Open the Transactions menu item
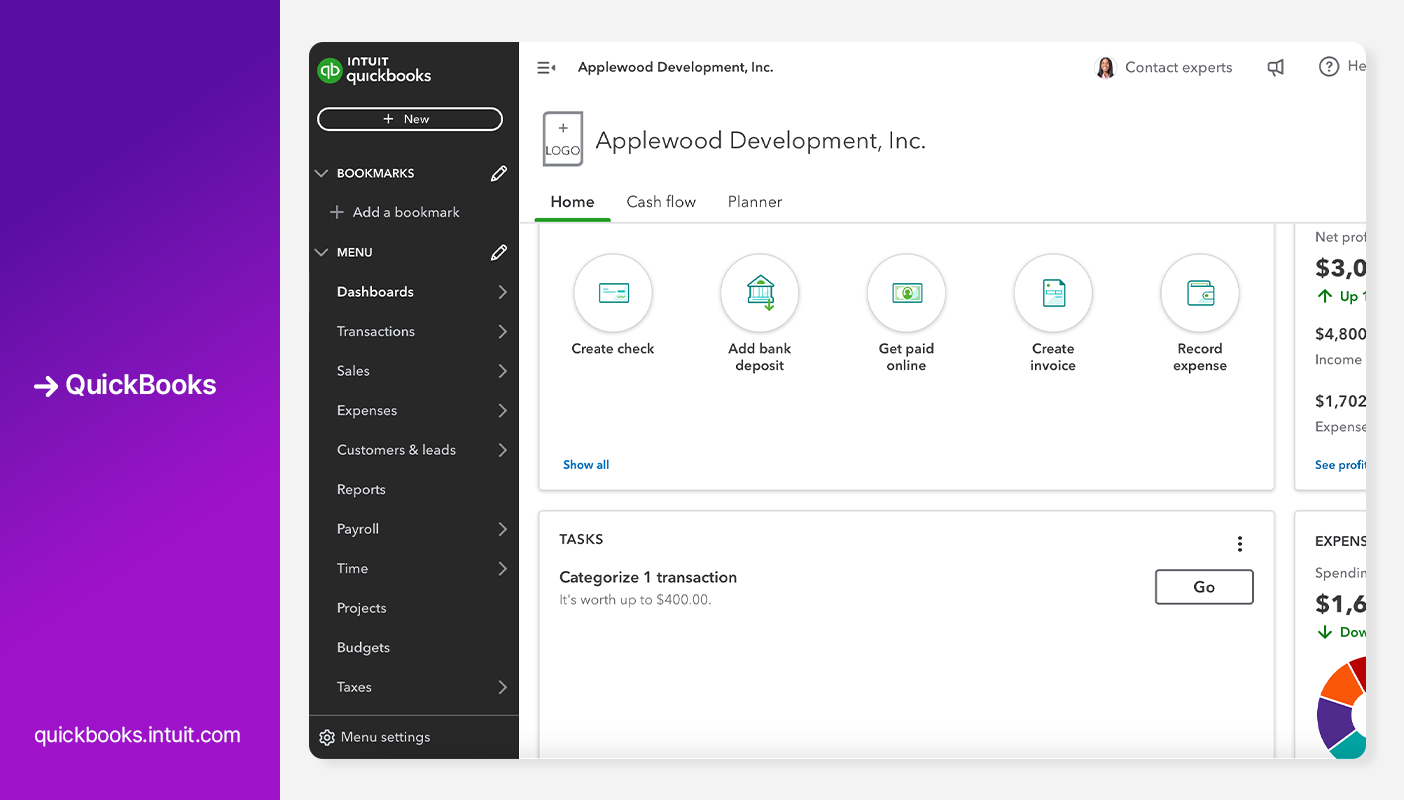1404x800 pixels. 376,331
